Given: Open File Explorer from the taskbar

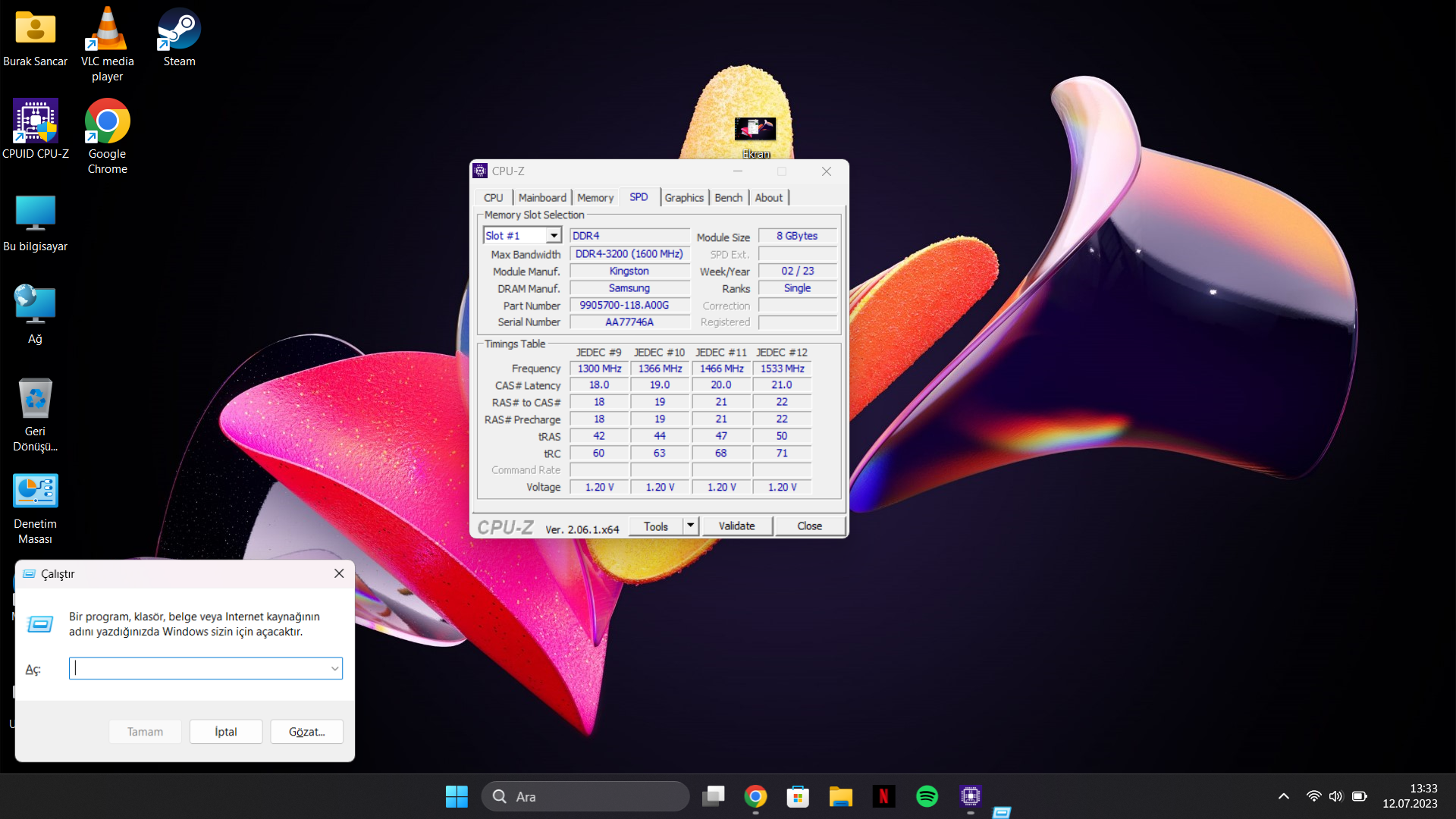Looking at the screenshot, I should (840, 796).
